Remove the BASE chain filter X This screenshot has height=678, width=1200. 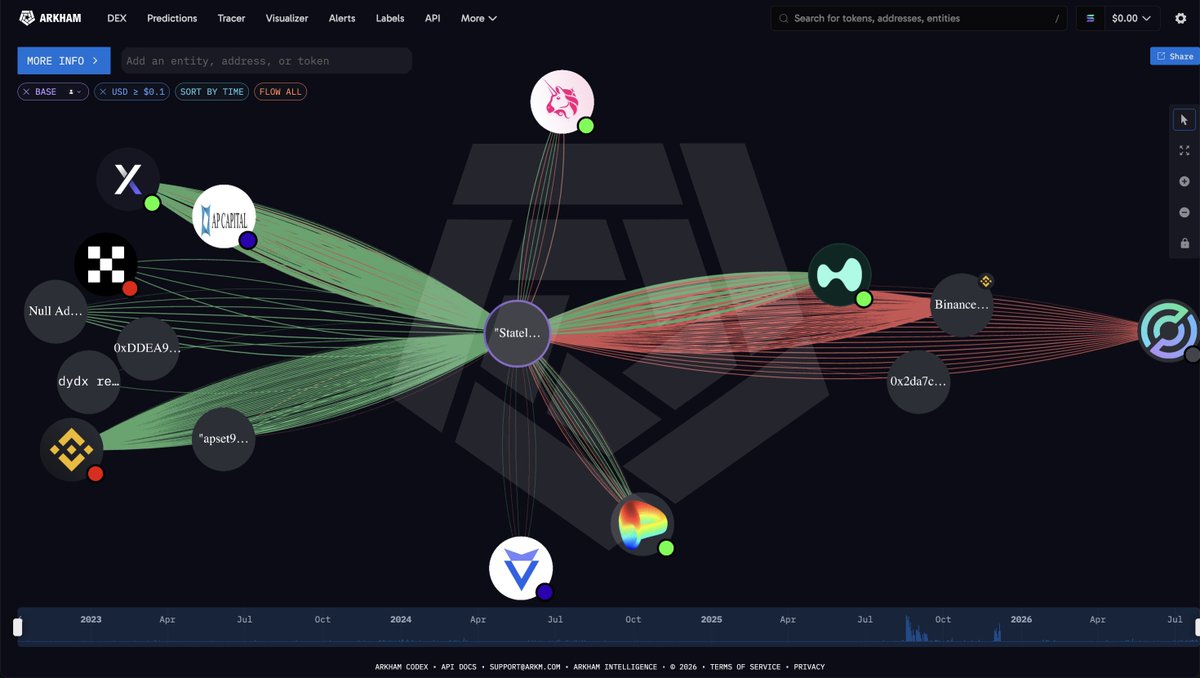pos(26,92)
